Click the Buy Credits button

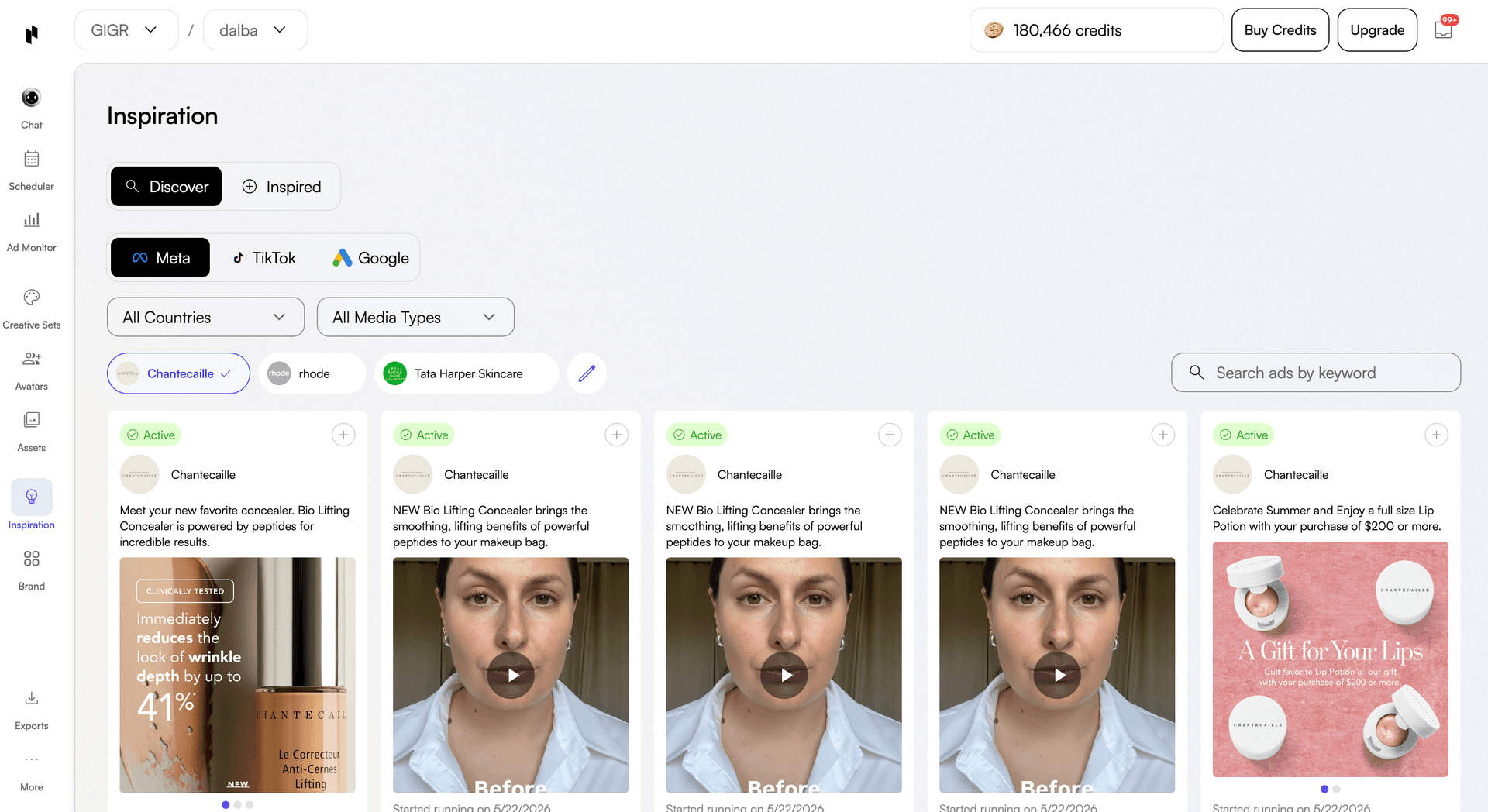[x=1280, y=30]
